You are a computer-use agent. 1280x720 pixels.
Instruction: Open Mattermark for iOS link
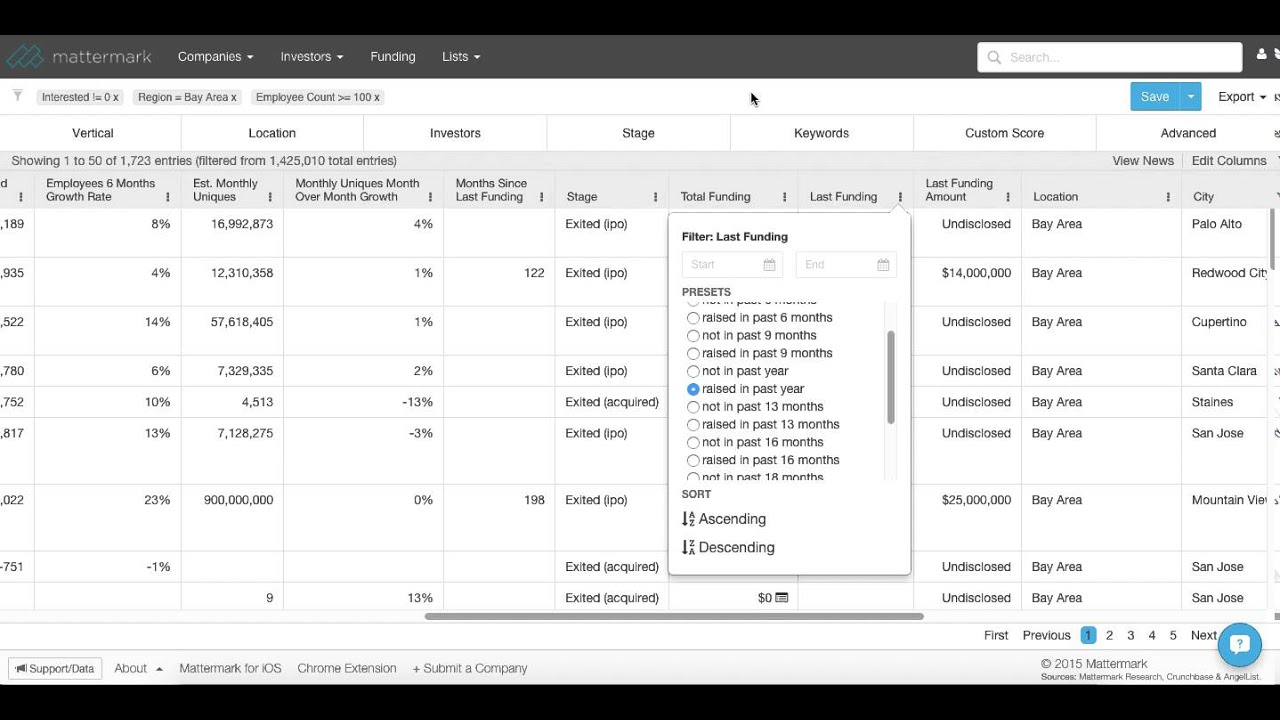click(230, 668)
